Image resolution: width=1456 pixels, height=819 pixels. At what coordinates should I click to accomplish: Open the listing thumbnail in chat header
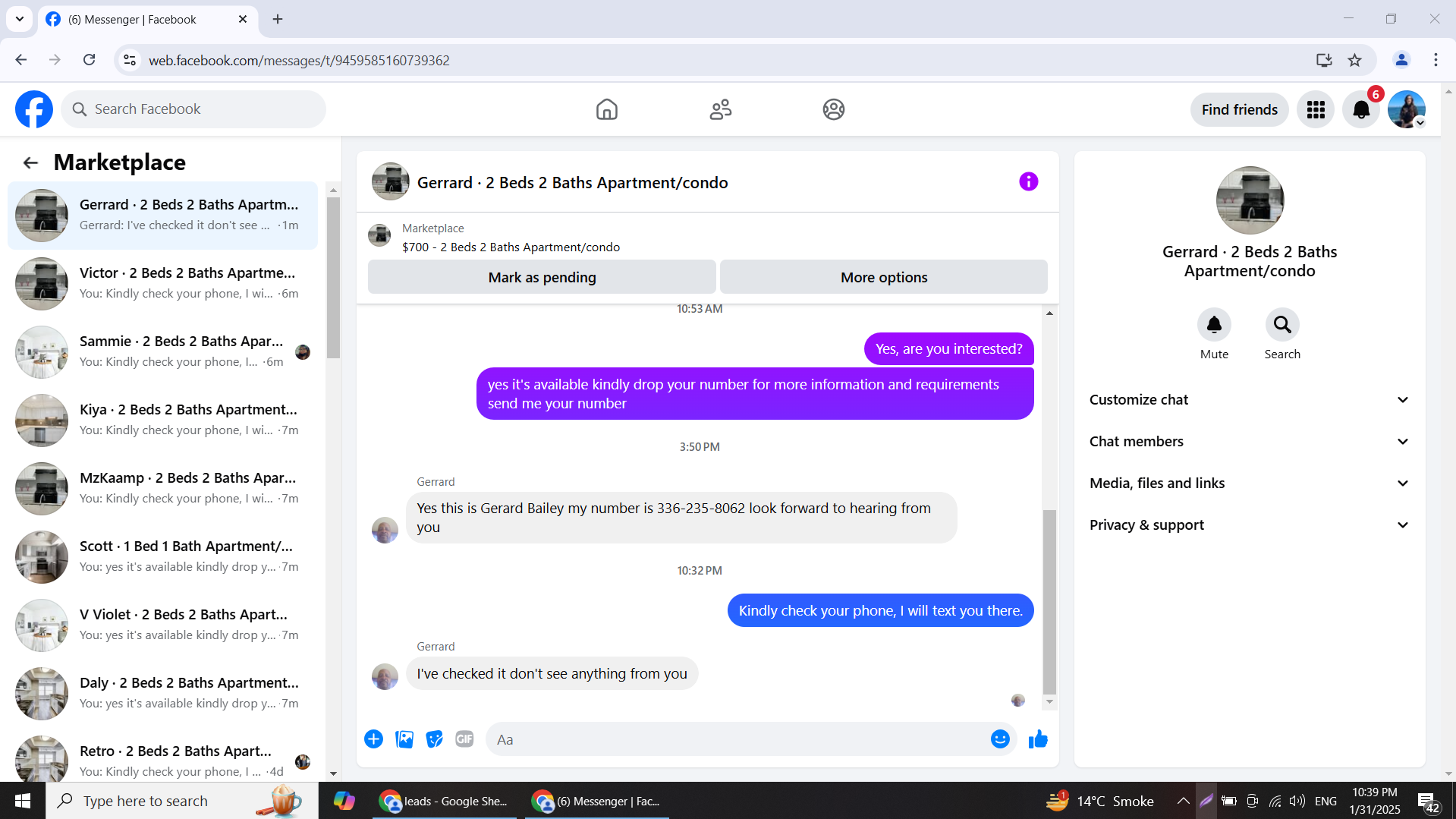click(x=391, y=182)
